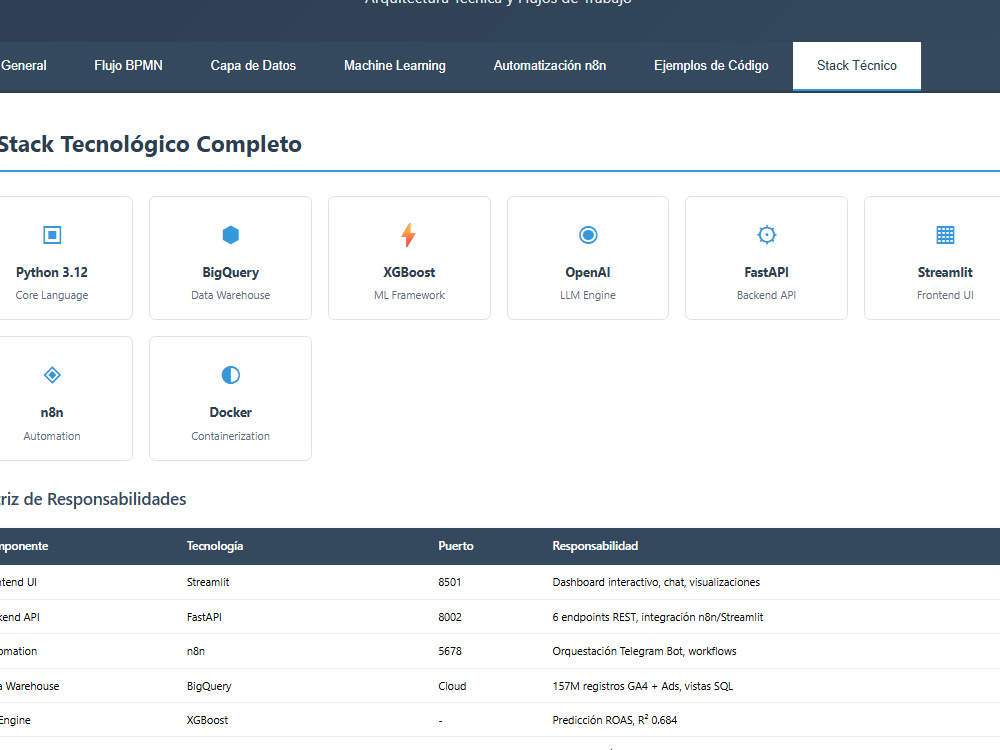1000x750 pixels.
Task: Click the 'n8n' cell in the table
Action: pos(196,651)
